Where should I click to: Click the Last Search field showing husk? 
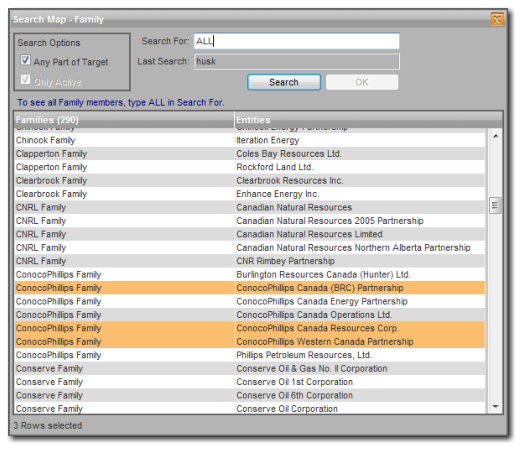297,61
